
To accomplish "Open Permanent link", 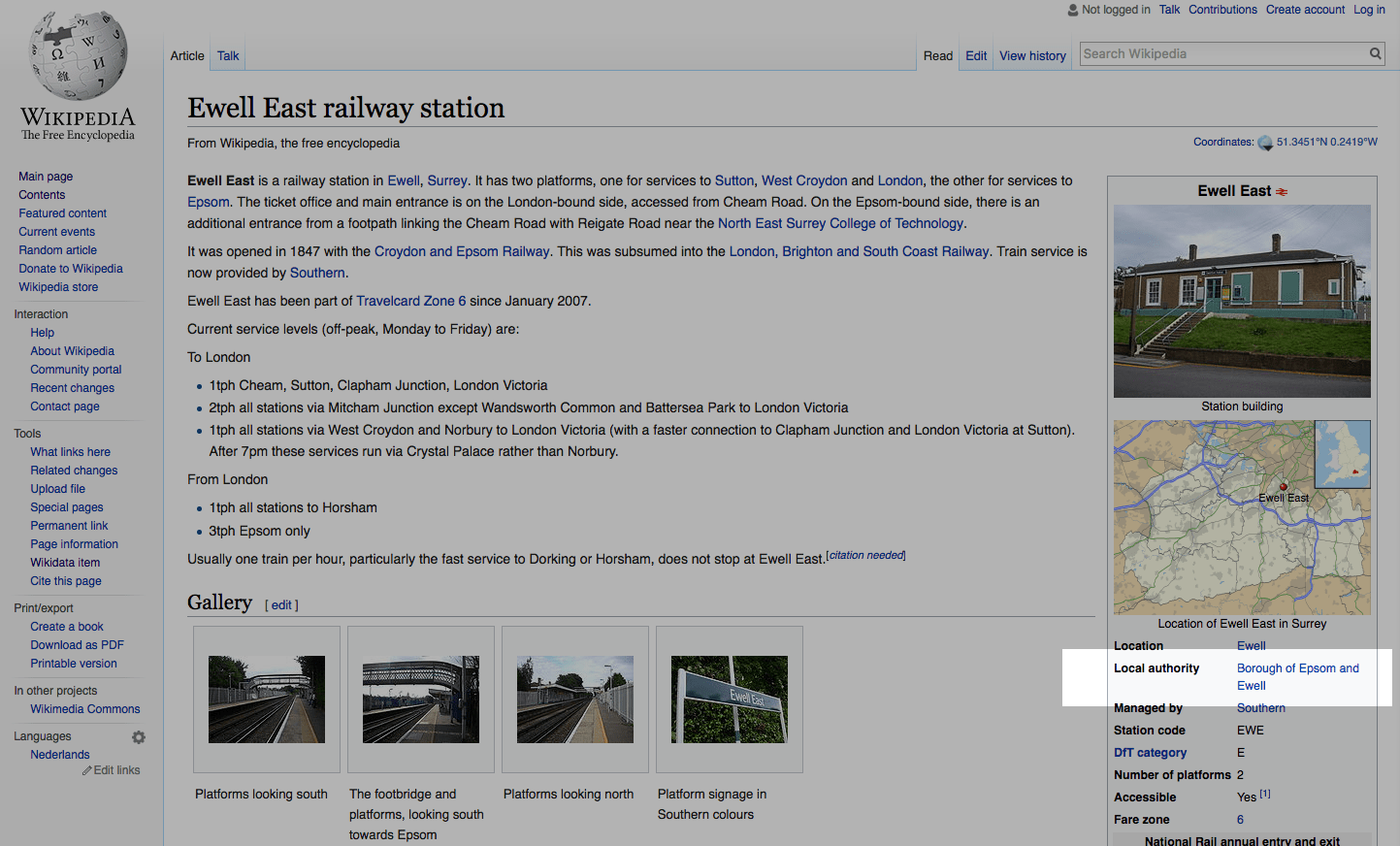I will pos(69,526).
